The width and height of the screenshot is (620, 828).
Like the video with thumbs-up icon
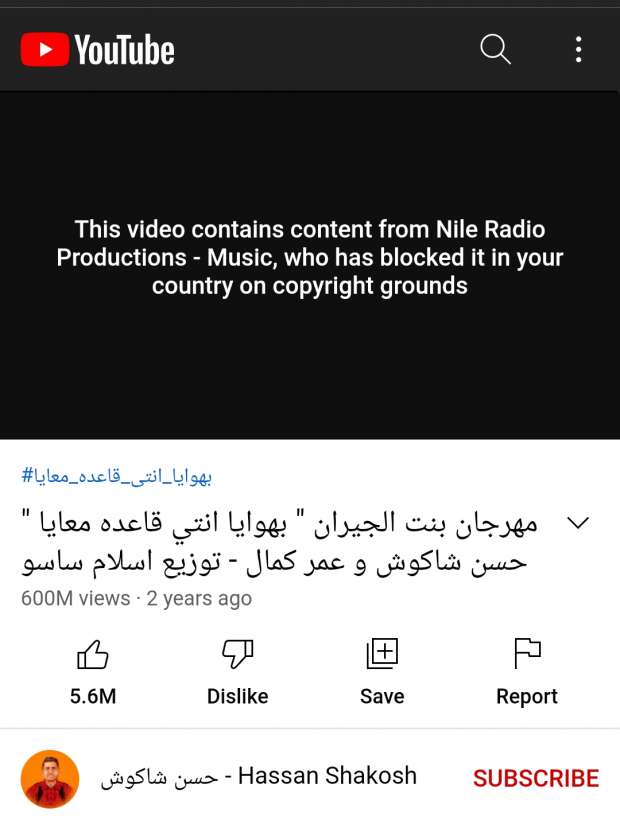coord(93,654)
